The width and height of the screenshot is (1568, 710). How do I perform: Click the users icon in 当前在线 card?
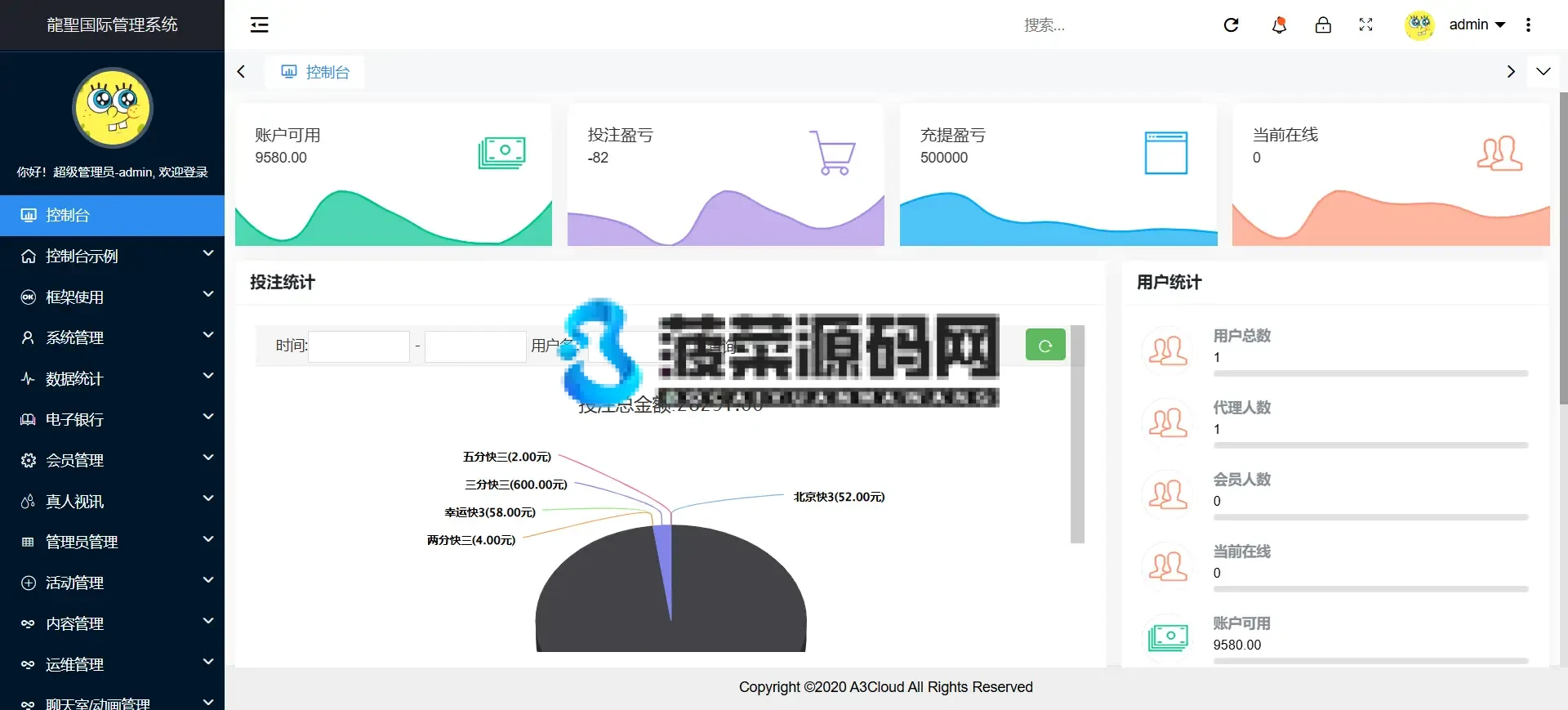[x=1499, y=153]
